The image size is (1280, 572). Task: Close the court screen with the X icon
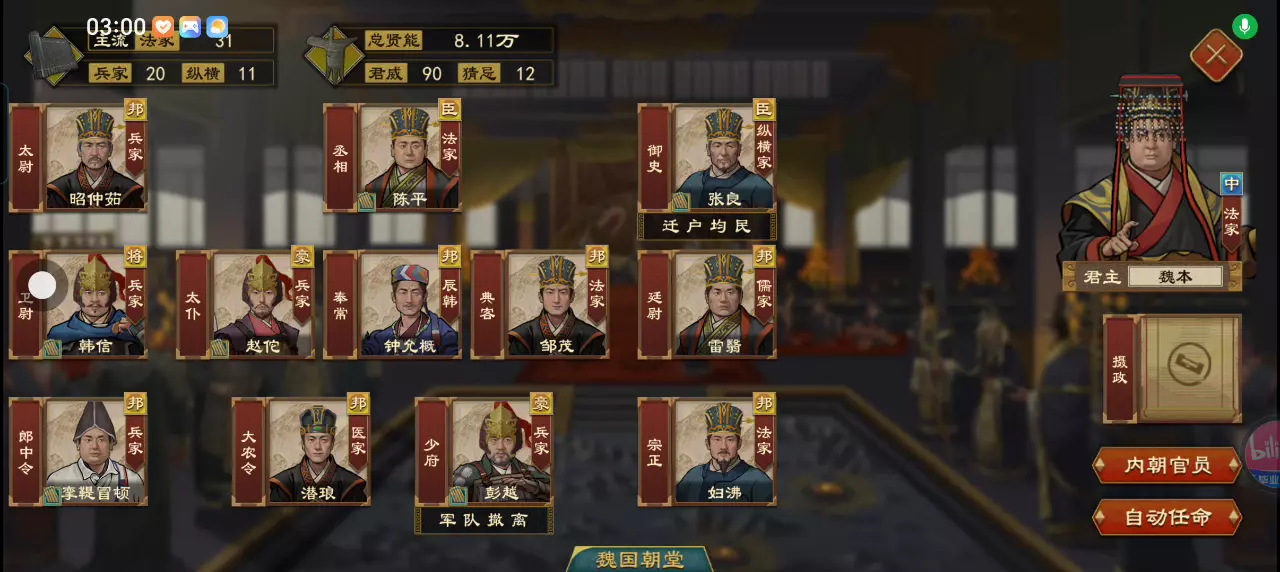(x=1216, y=54)
